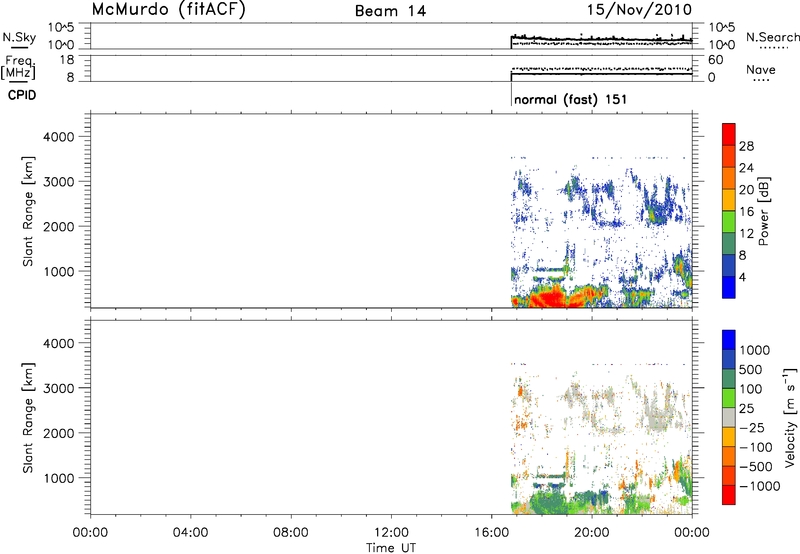Click the 18 tick on frequency axis
Screen dimensions: 800x554
[x=68, y=60]
